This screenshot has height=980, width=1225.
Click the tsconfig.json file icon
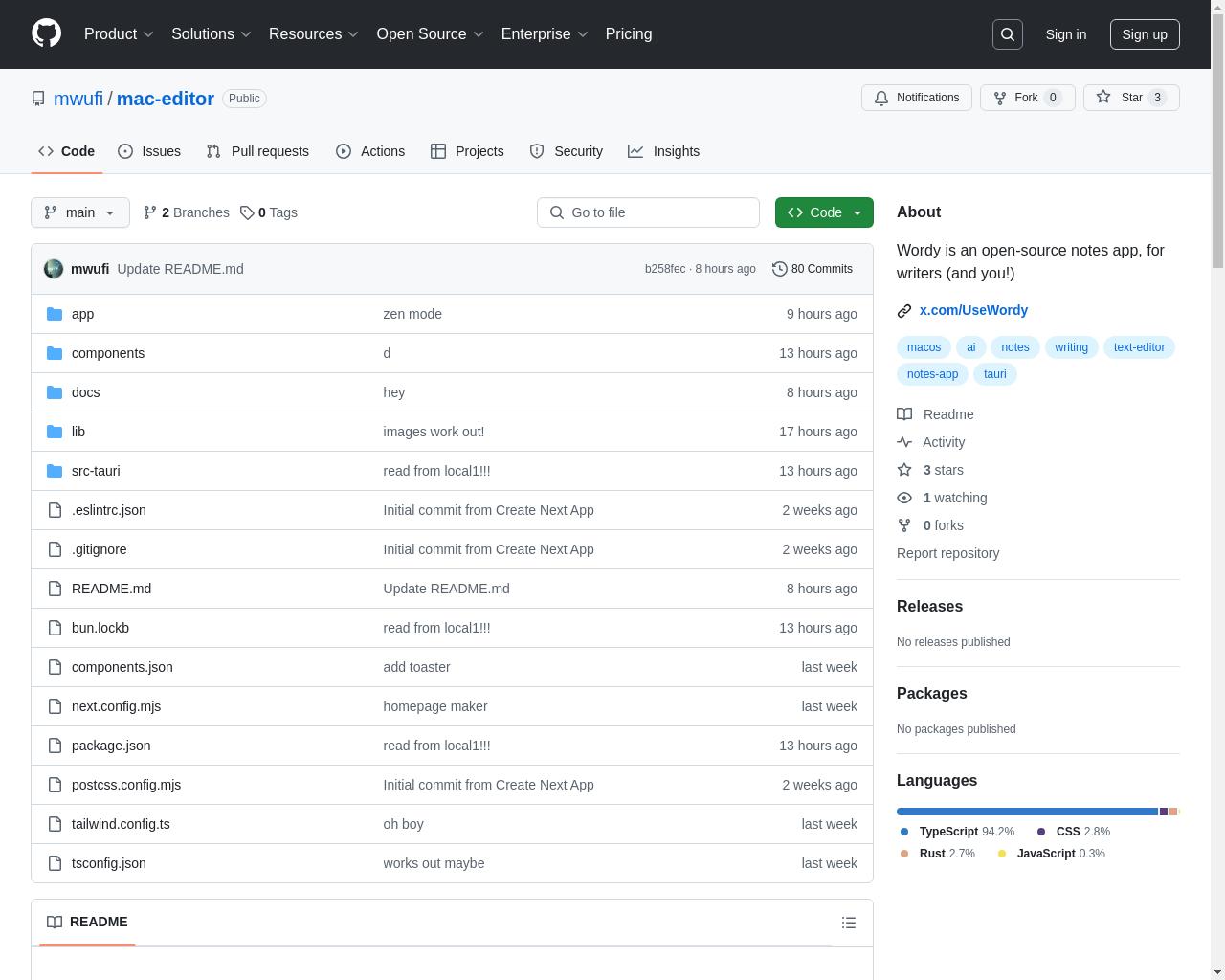pyautogui.click(x=55, y=863)
